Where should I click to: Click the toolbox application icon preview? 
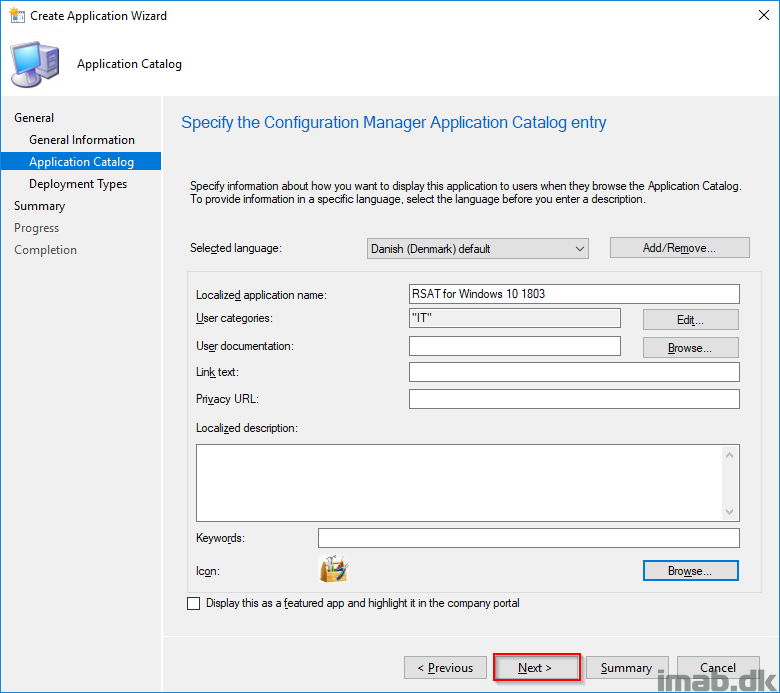tap(333, 569)
